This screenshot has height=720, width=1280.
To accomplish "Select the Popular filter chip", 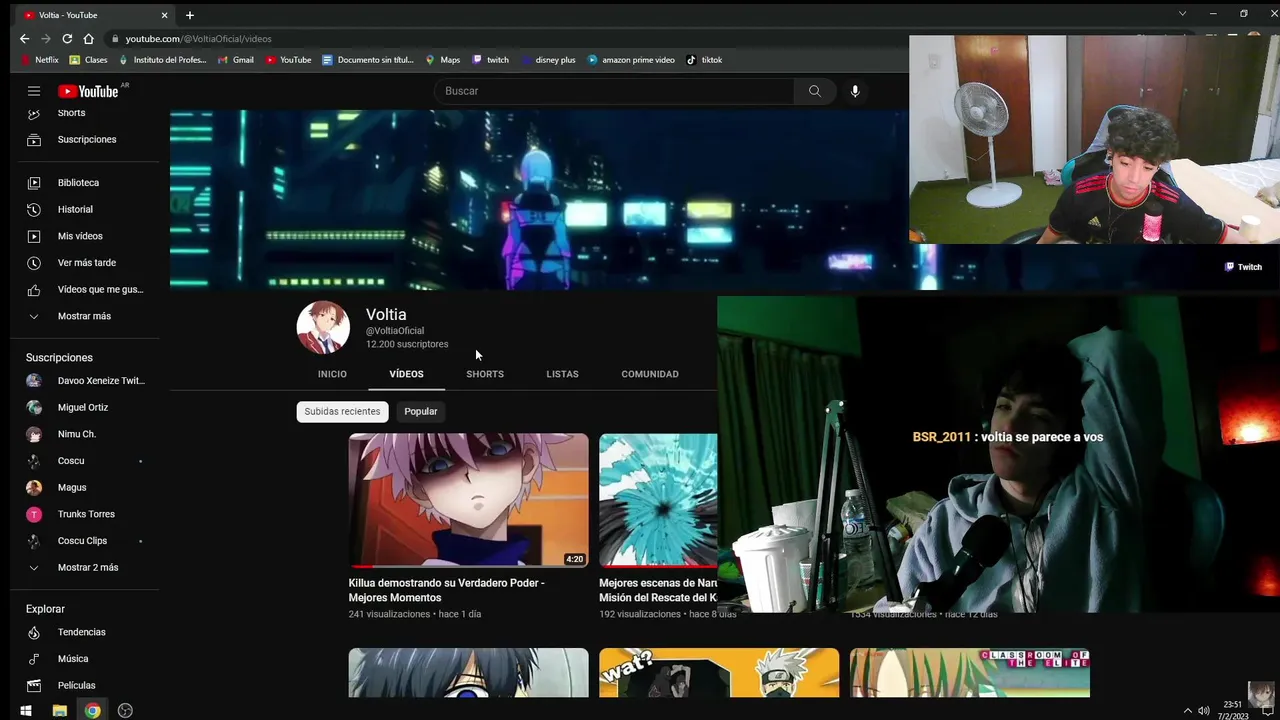I will coord(421,411).
